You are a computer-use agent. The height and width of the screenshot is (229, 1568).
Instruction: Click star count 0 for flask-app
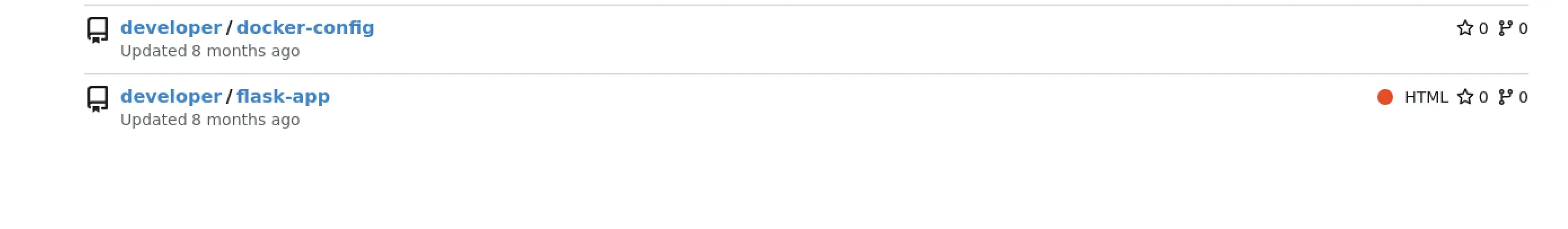1483,98
